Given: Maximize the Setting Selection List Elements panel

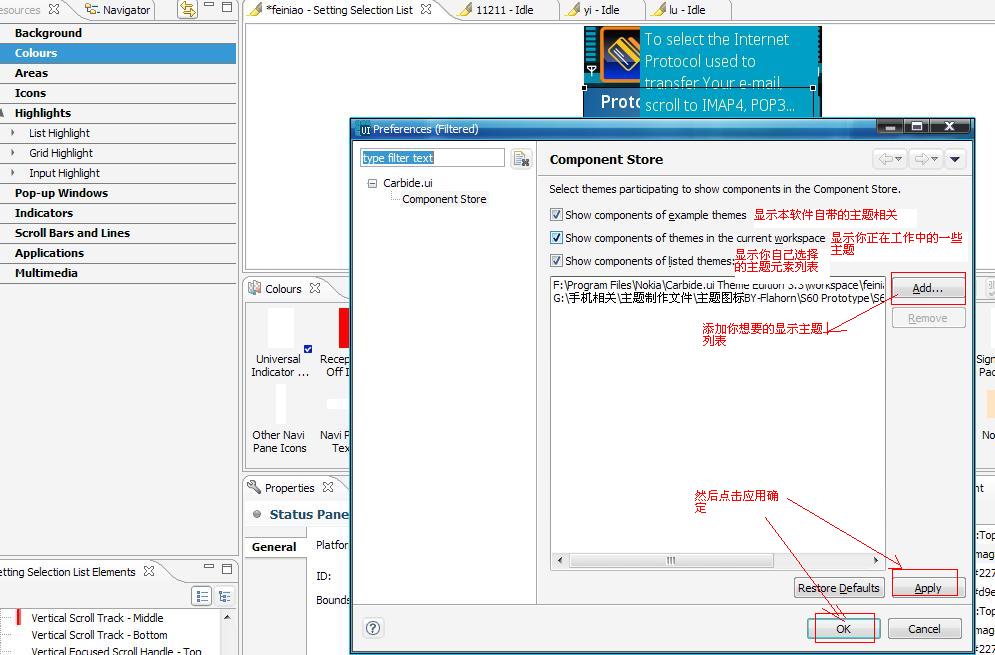Looking at the screenshot, I should click(227, 569).
